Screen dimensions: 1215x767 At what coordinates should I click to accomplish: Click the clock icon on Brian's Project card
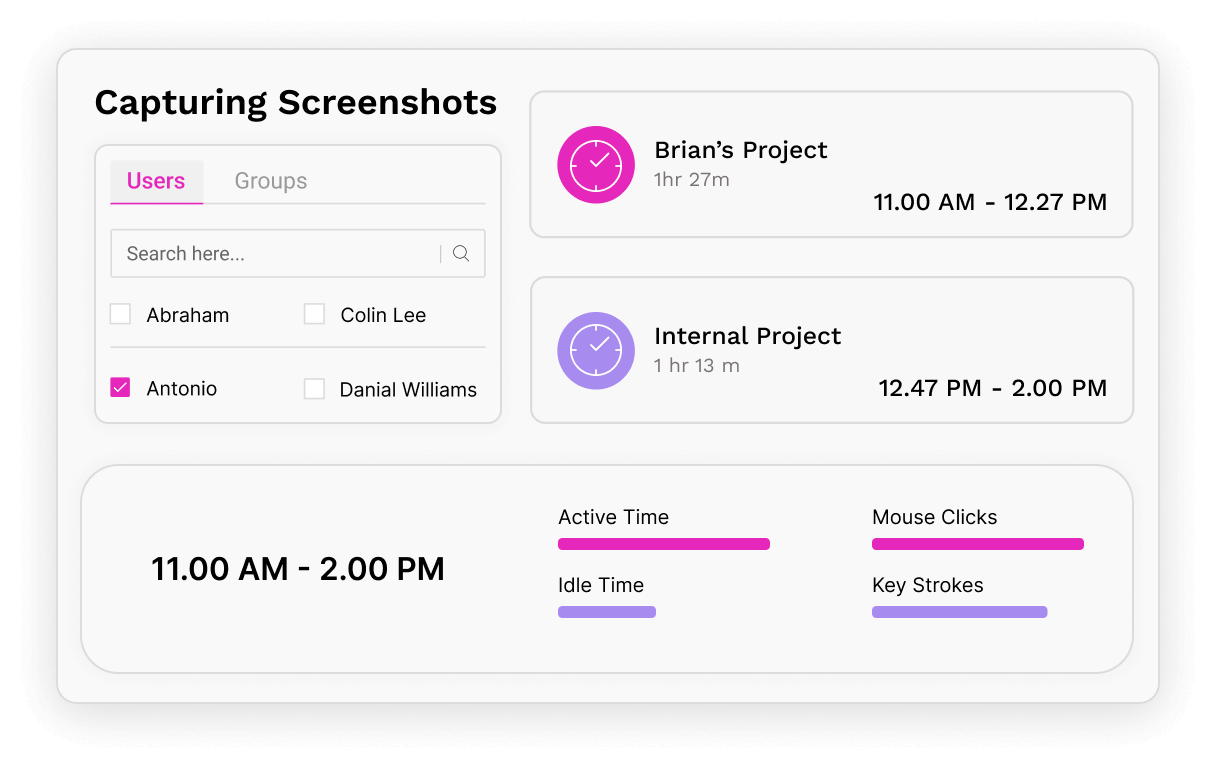point(596,164)
